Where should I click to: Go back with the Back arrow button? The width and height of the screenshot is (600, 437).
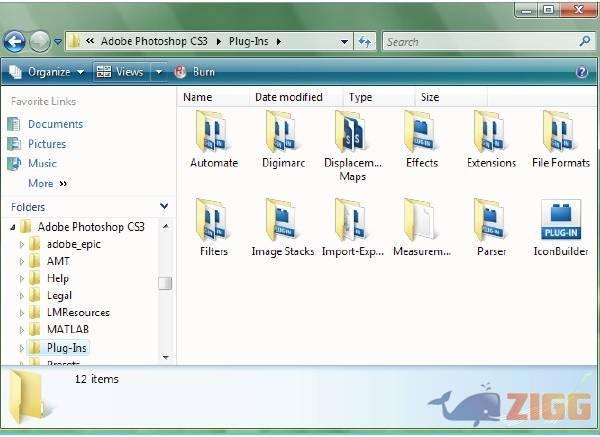coord(15,41)
